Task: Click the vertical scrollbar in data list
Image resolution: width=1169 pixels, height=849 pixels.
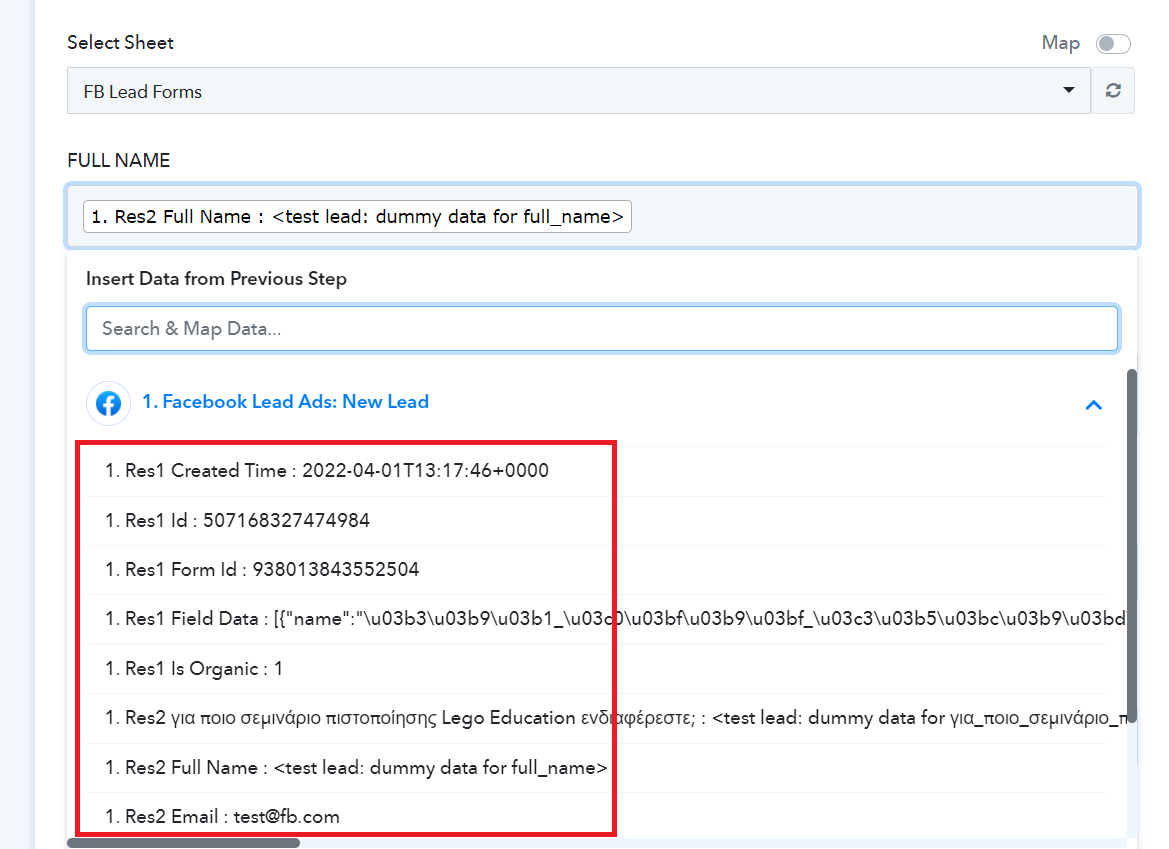Action: click(x=1132, y=540)
